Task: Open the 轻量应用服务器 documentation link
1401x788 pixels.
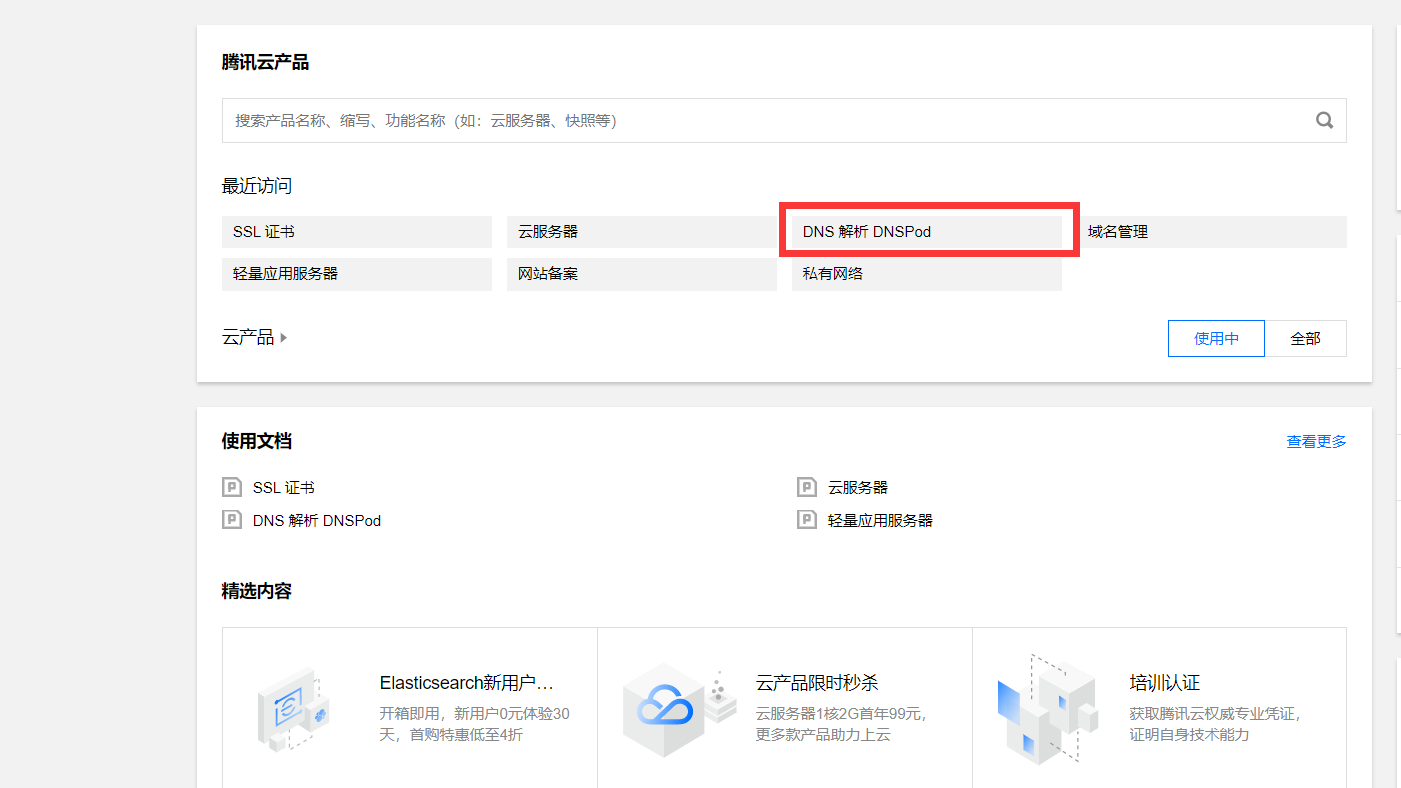Action: point(880,520)
